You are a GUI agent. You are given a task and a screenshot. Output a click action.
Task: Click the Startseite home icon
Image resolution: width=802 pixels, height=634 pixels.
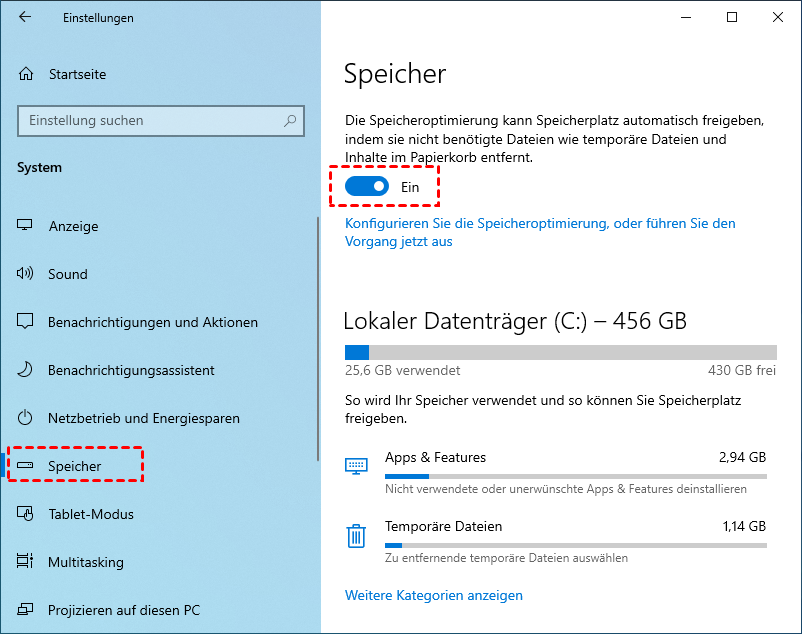click(x=26, y=74)
